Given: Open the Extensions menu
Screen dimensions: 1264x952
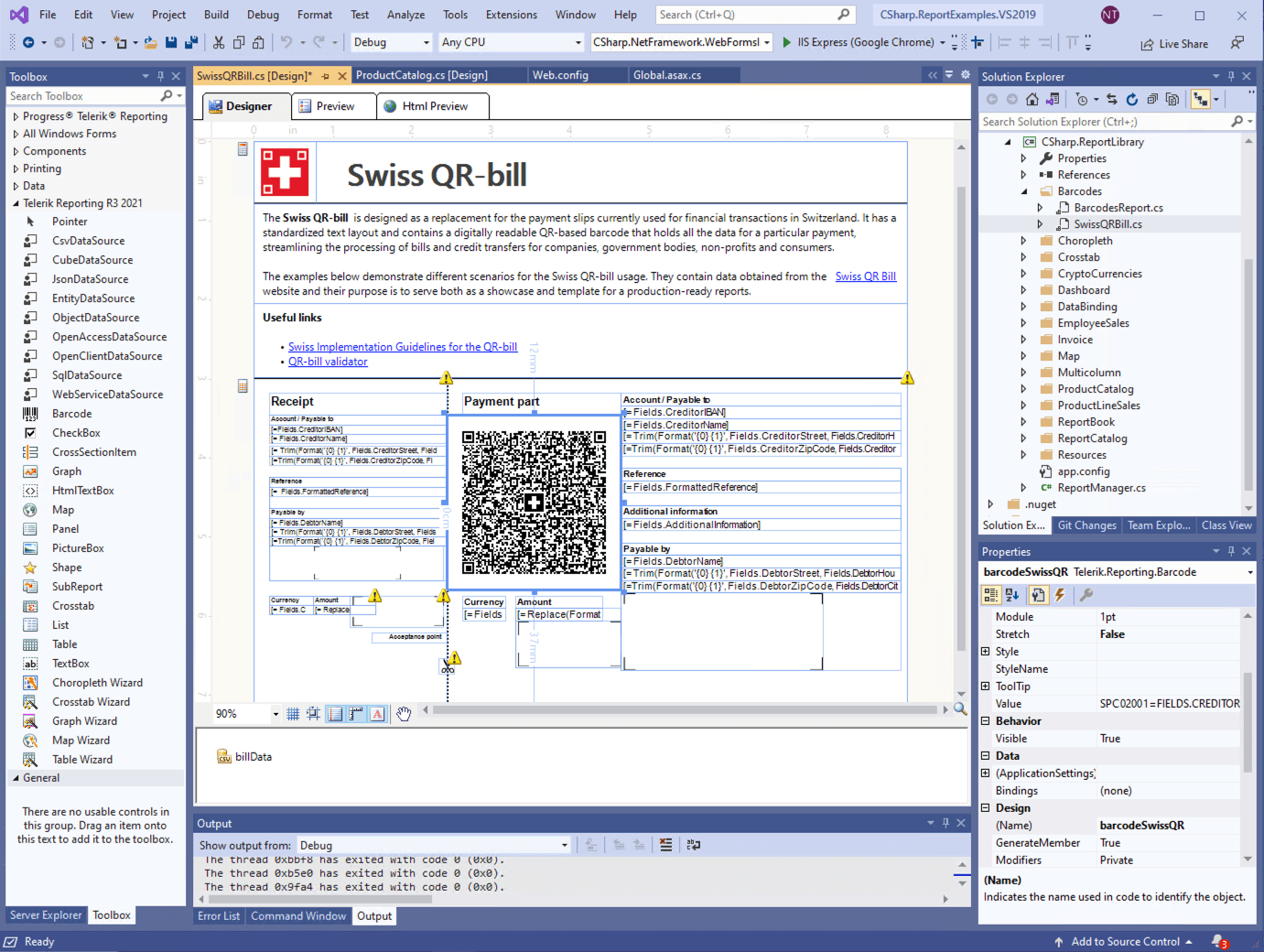Looking at the screenshot, I should pyautogui.click(x=512, y=15).
